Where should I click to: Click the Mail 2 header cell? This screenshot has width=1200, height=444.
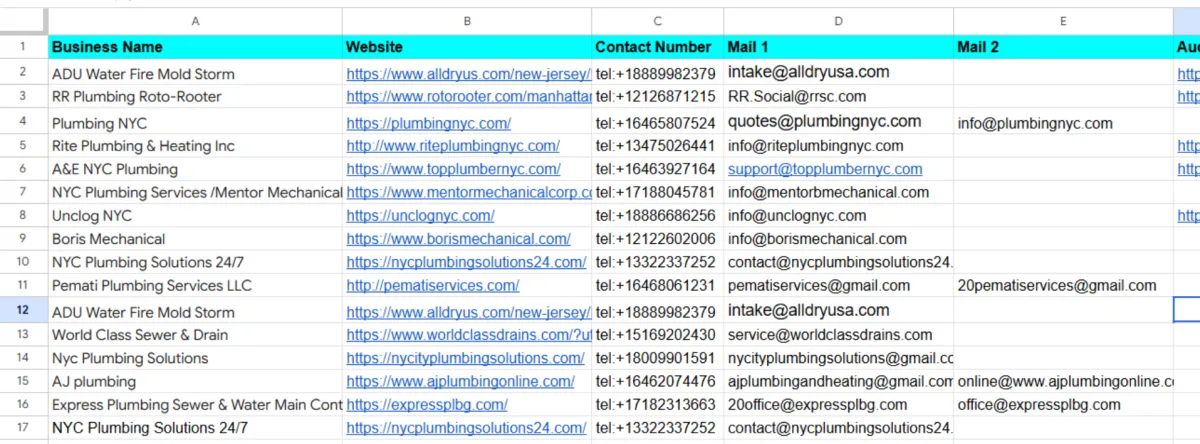(1063, 47)
